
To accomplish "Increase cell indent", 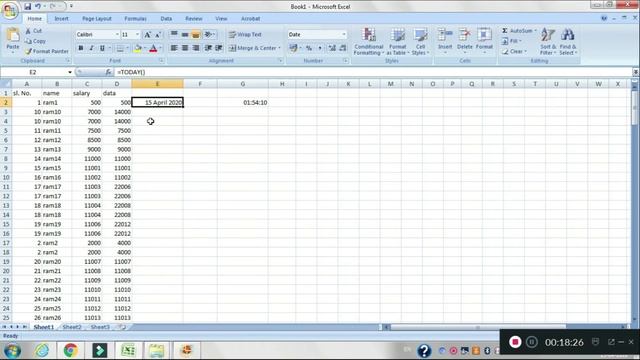I will (219, 48).
